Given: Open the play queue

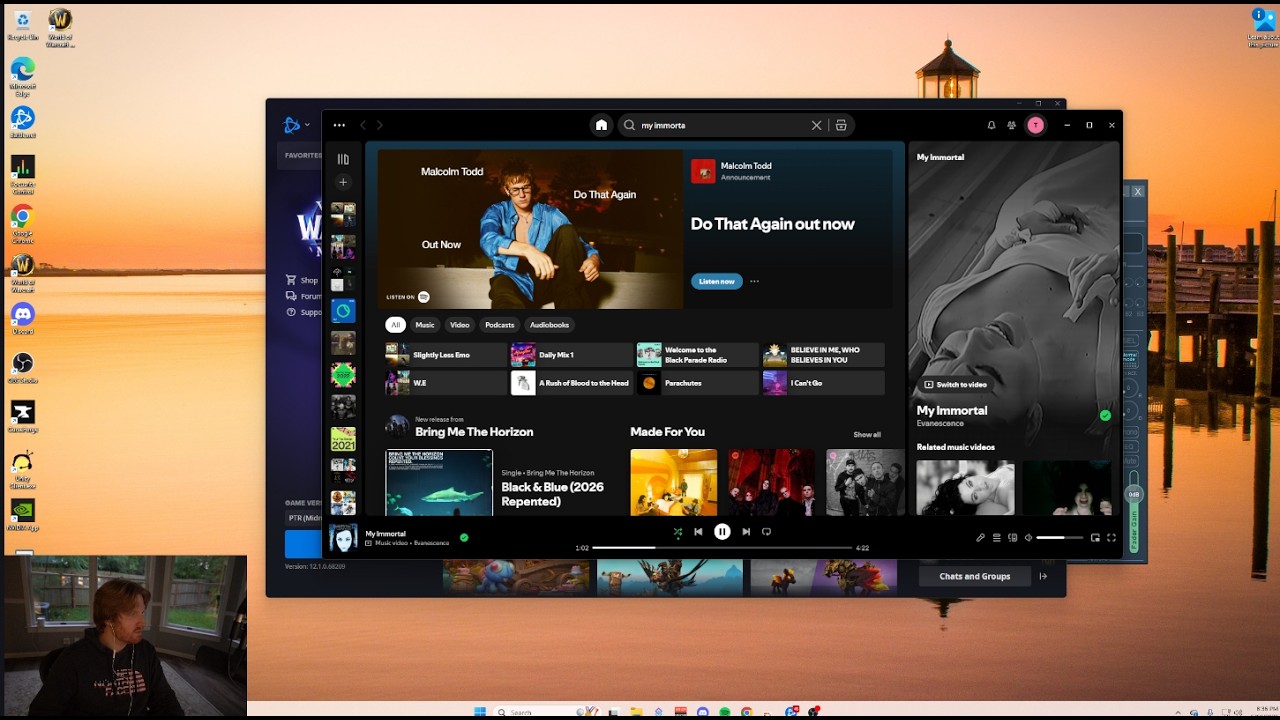Looking at the screenshot, I should [x=997, y=538].
